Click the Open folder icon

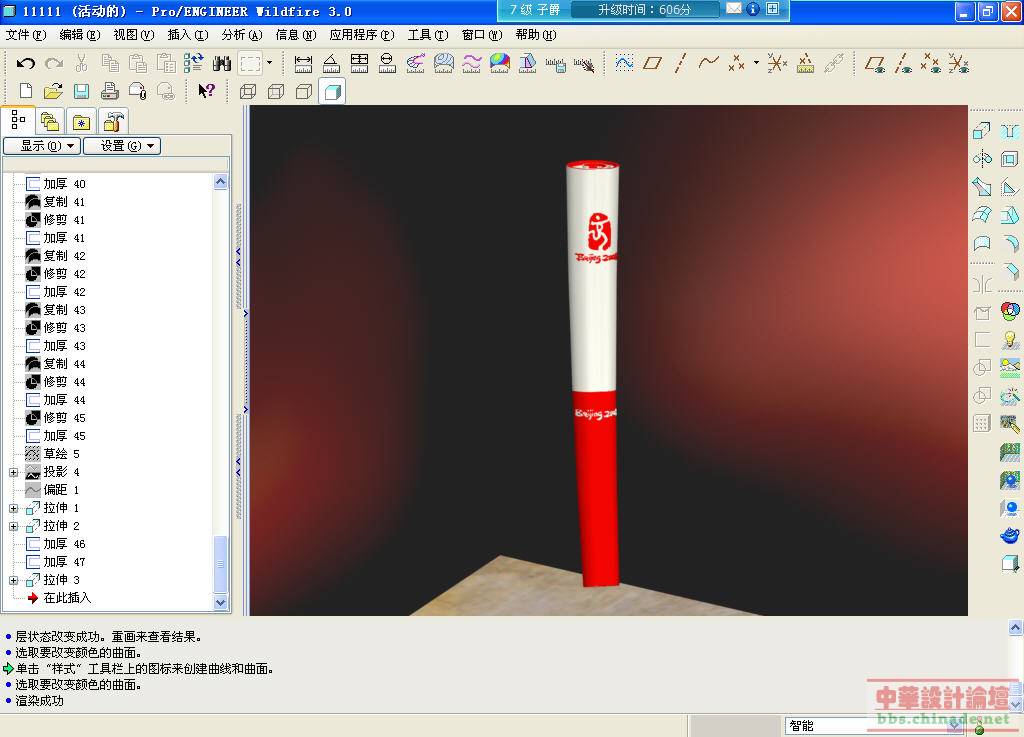(x=54, y=92)
